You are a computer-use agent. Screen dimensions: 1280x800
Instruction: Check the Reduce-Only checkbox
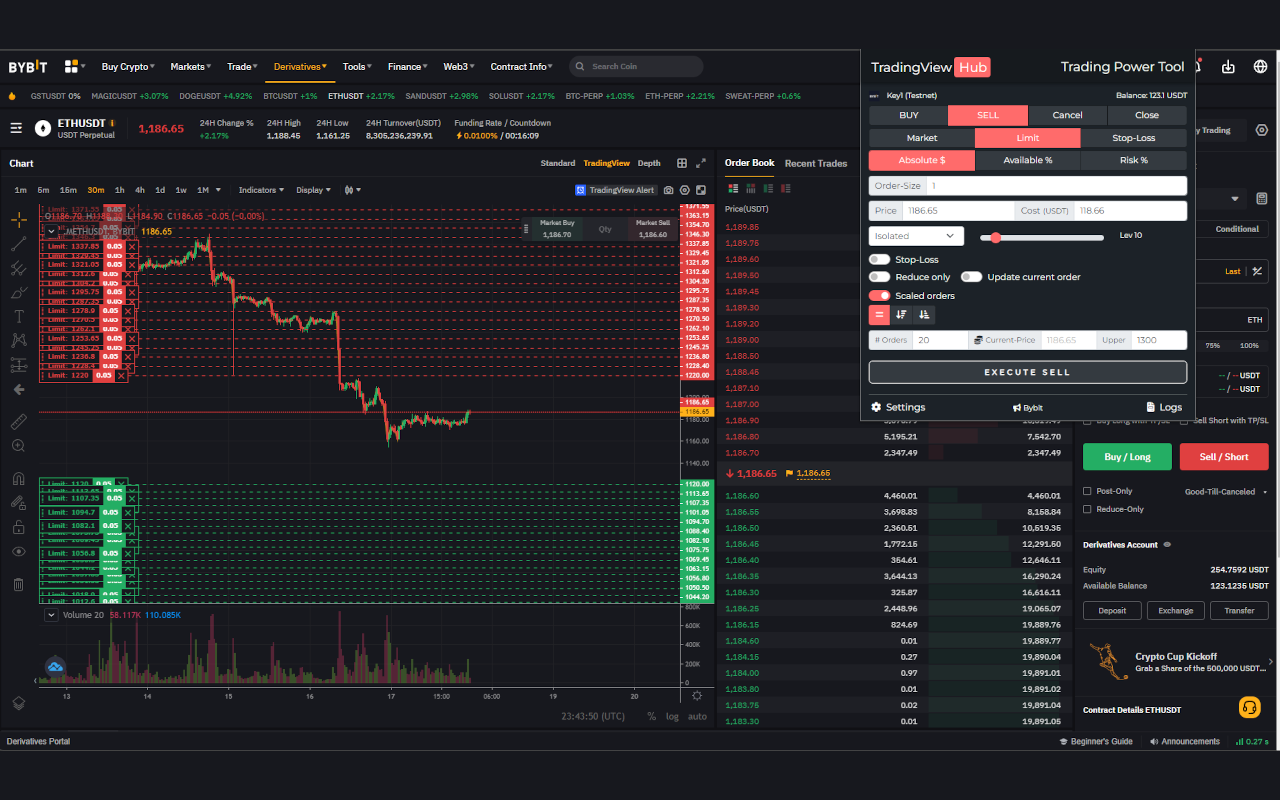pyautogui.click(x=1088, y=509)
